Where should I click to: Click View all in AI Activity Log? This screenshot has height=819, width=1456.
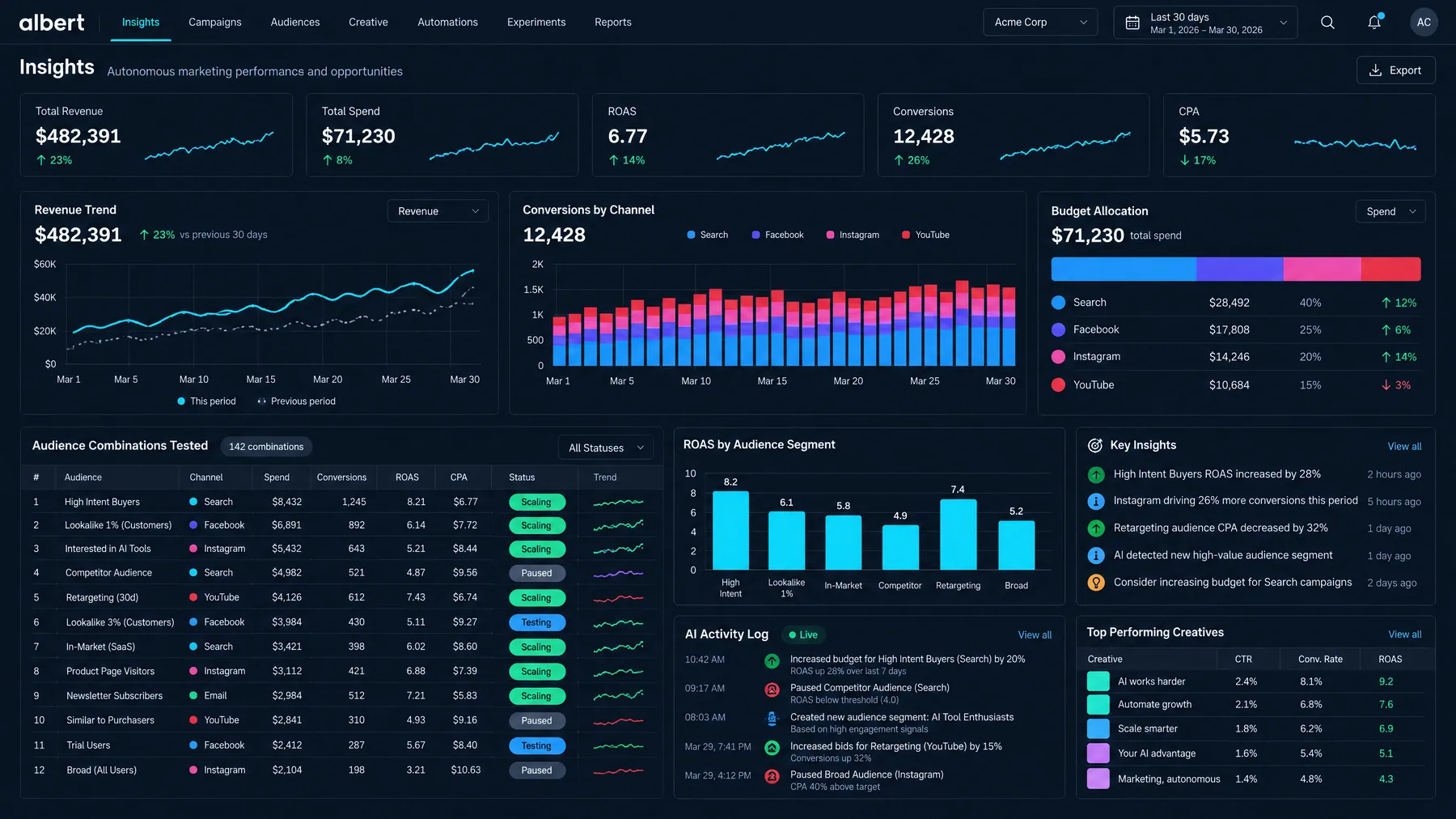[x=1035, y=635]
